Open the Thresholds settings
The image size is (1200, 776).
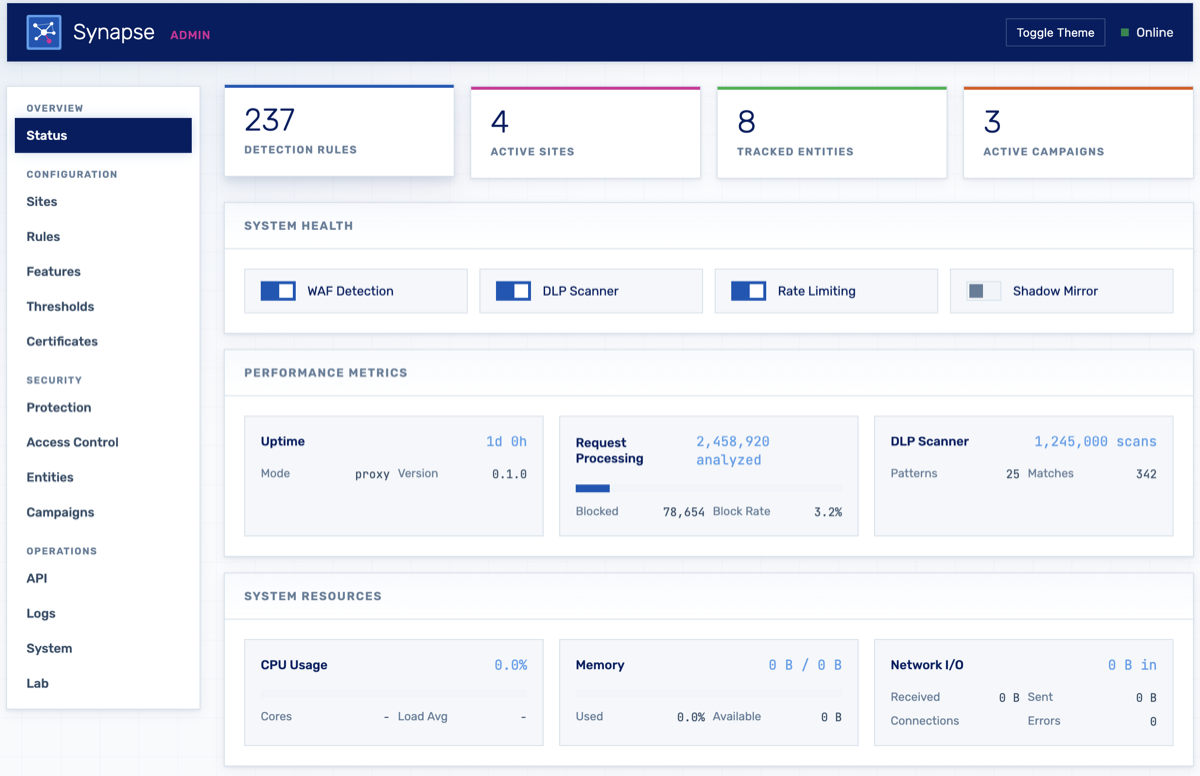click(59, 306)
